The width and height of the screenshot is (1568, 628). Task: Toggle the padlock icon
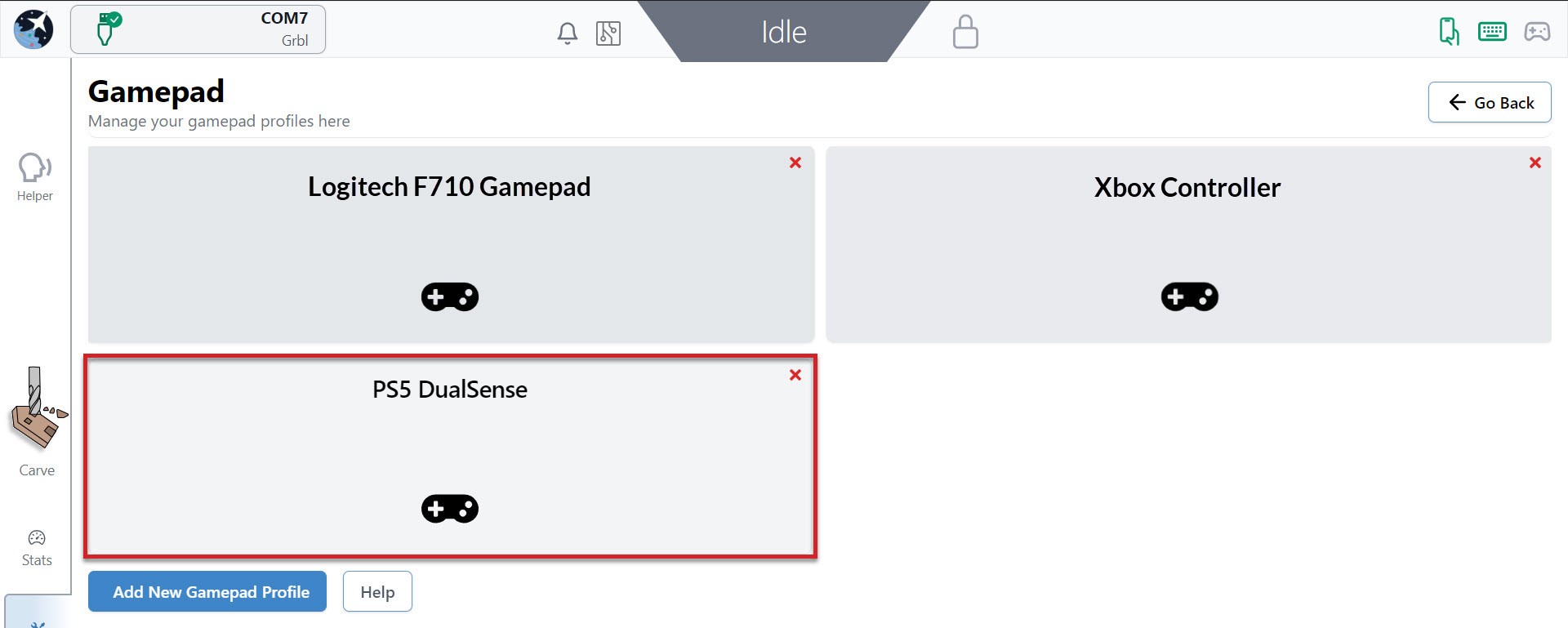964,33
